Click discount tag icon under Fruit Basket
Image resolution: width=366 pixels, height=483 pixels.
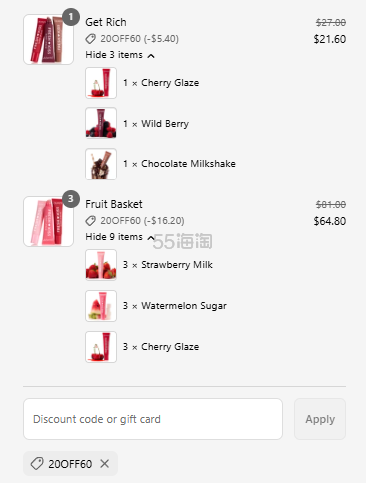pyautogui.click(x=91, y=221)
